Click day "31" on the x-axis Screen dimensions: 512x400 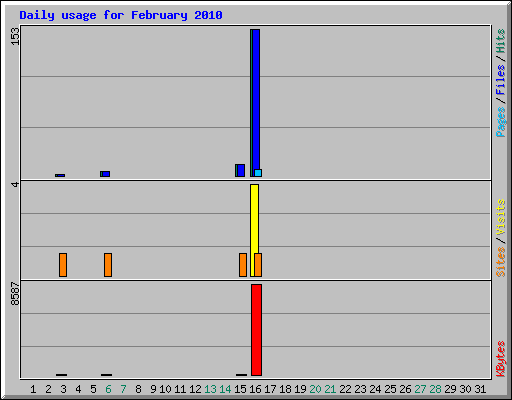480,389
